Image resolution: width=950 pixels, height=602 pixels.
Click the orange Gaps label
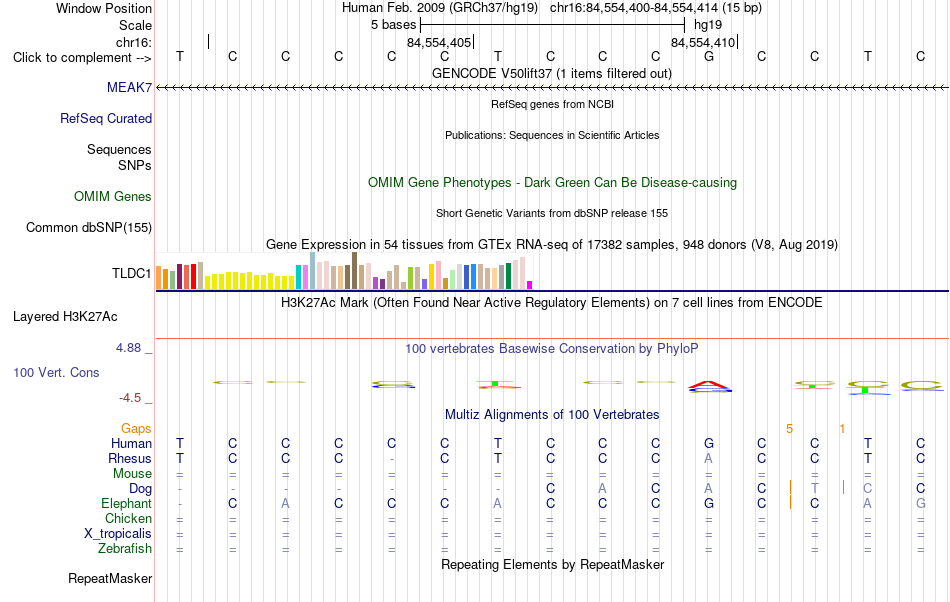[x=136, y=429]
